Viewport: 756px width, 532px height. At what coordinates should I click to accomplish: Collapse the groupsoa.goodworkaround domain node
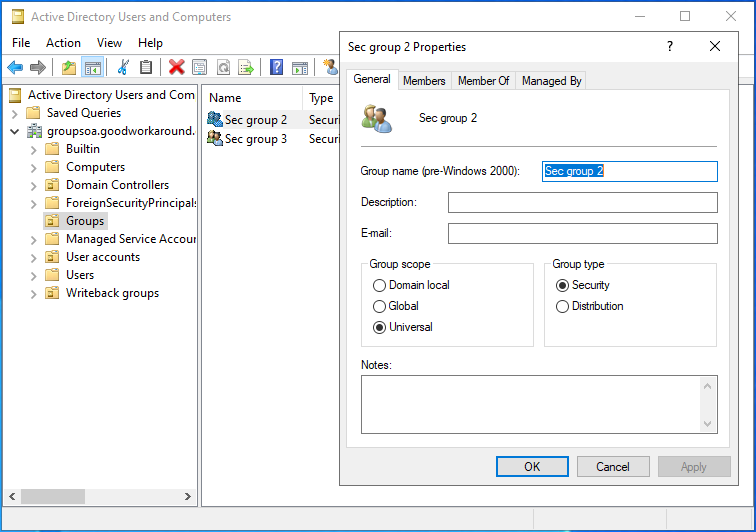point(15,131)
